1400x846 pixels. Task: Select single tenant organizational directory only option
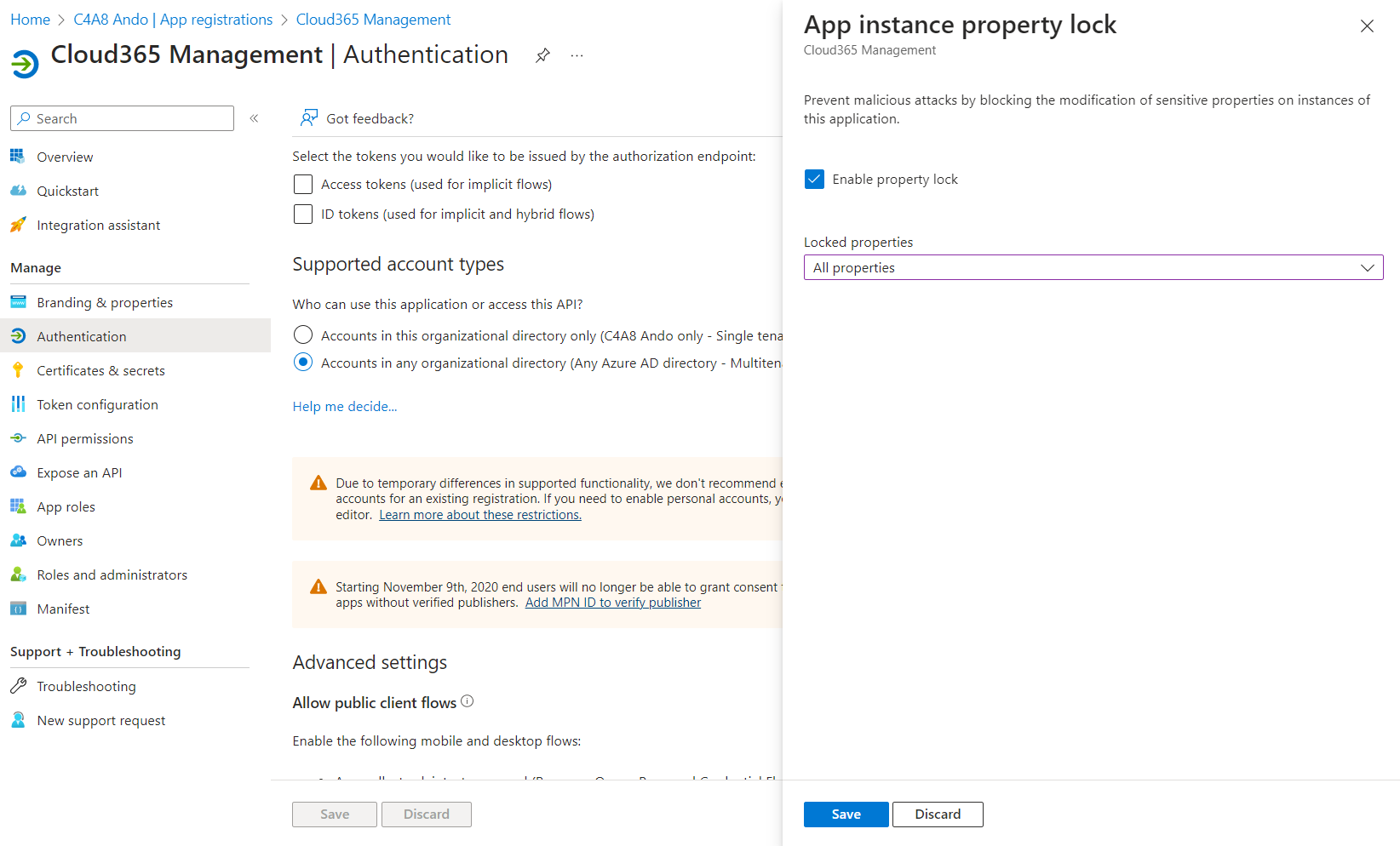[x=303, y=334]
